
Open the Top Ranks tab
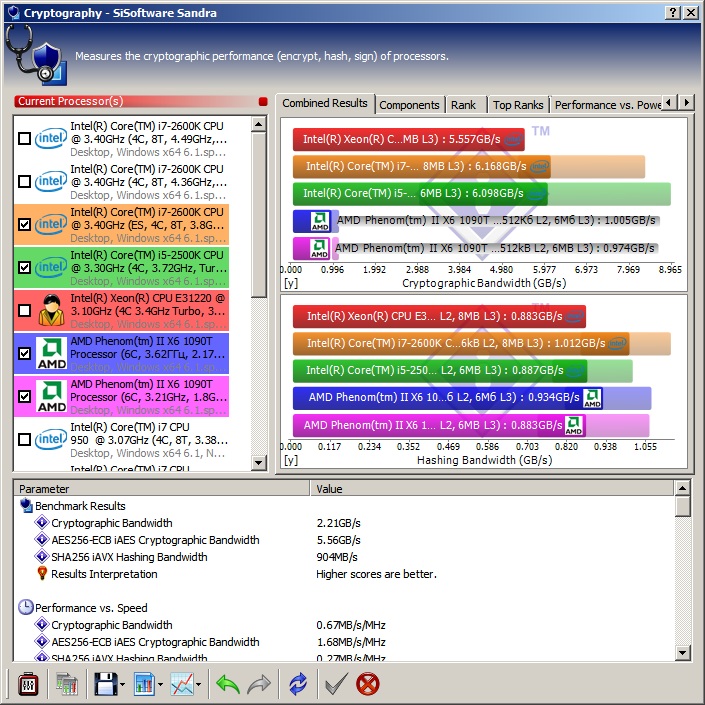tap(518, 105)
